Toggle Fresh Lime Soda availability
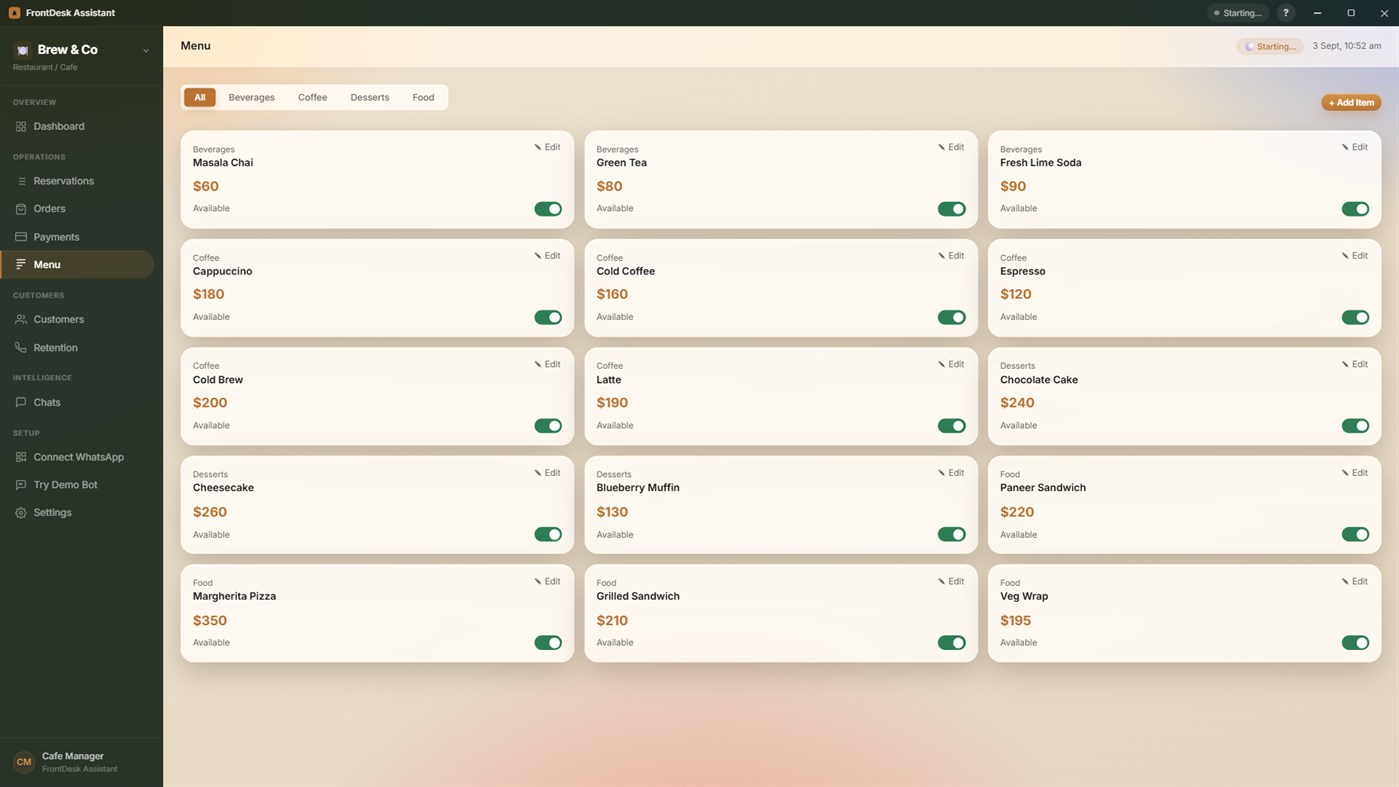Viewport: 1399px width, 787px height. click(x=1355, y=209)
